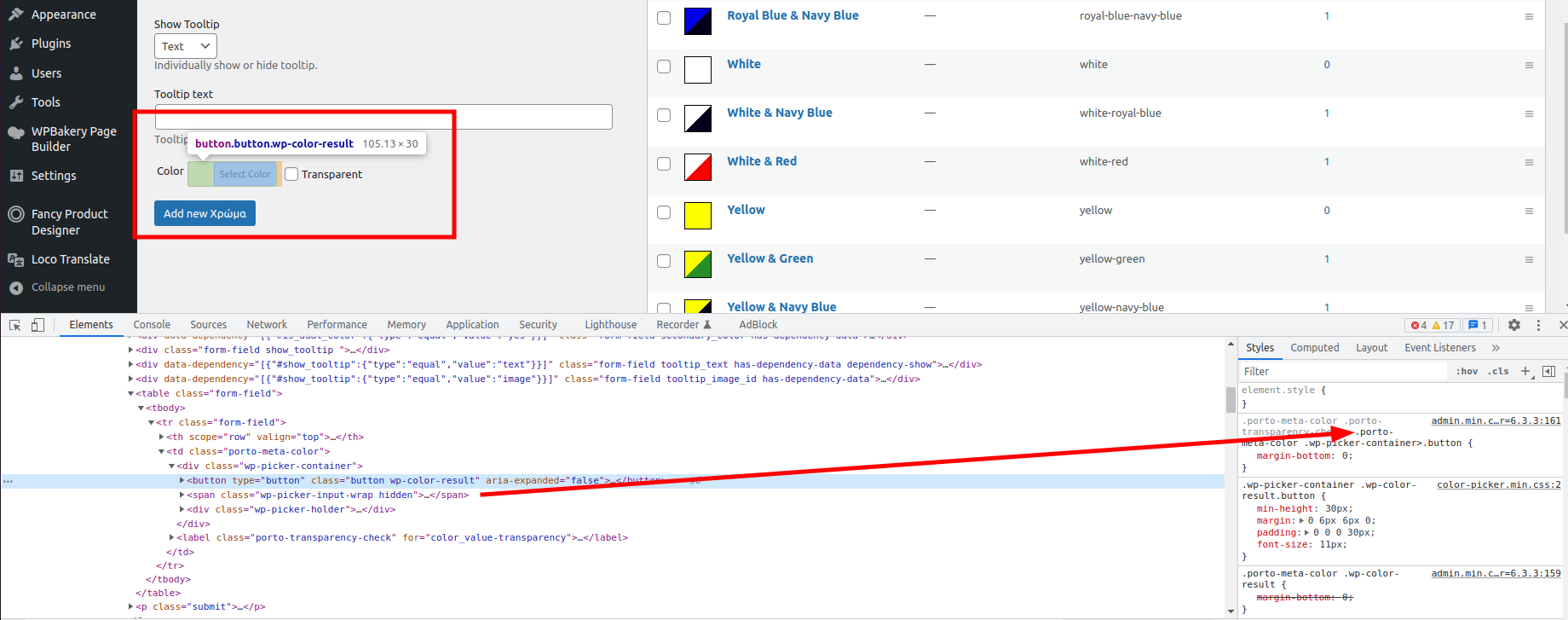
Task: Toggle the :hov element state button
Action: coord(1467,372)
